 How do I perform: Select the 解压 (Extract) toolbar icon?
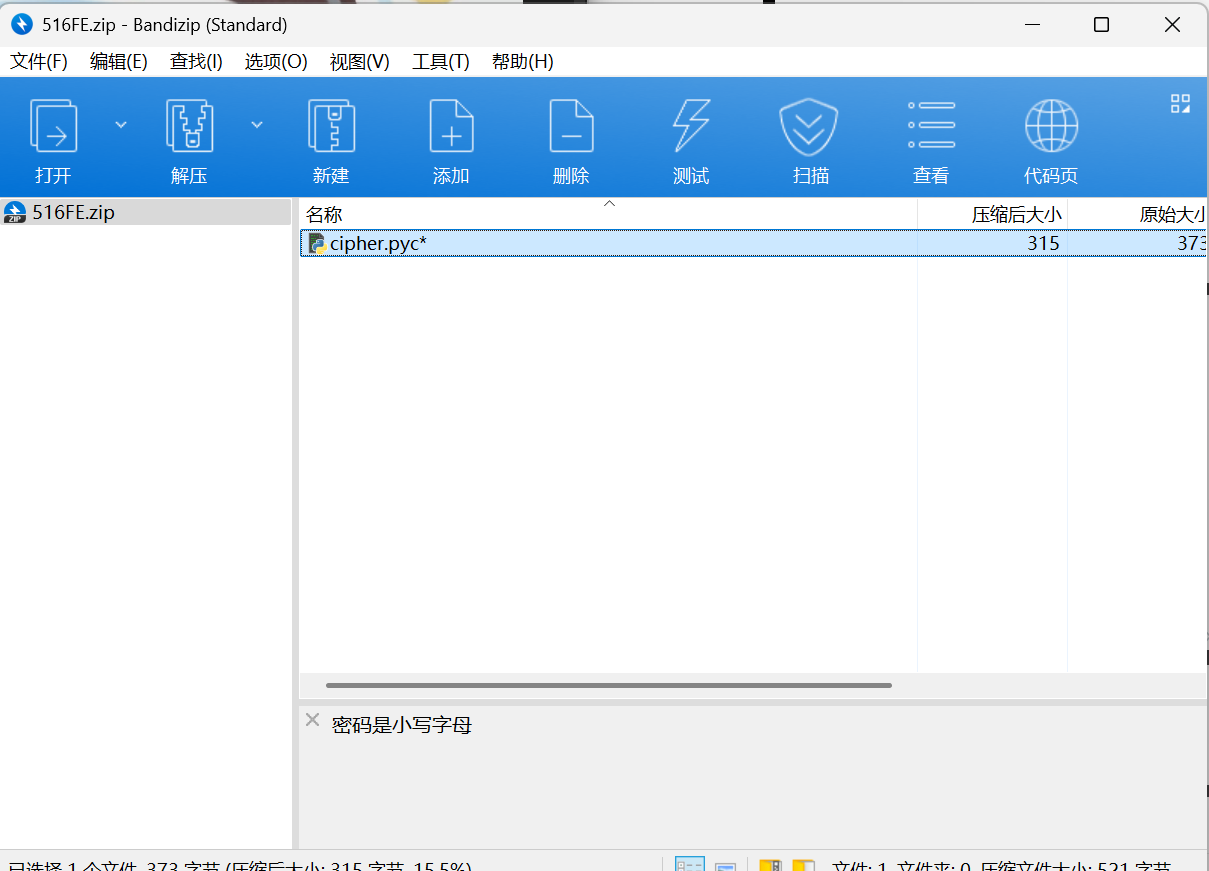coord(189,137)
